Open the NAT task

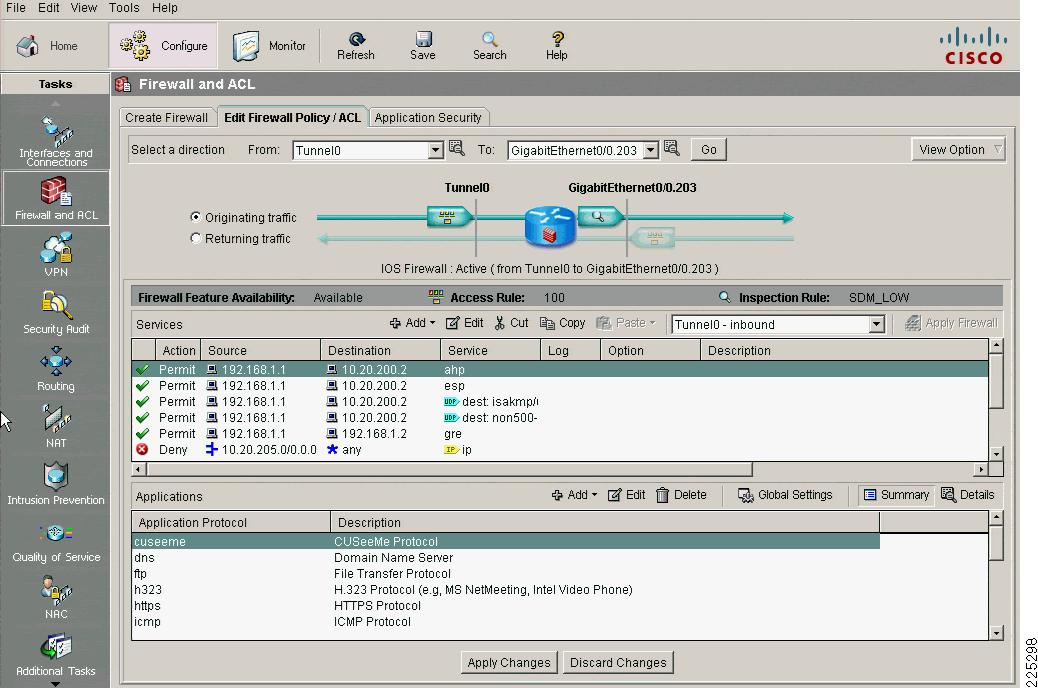point(56,426)
